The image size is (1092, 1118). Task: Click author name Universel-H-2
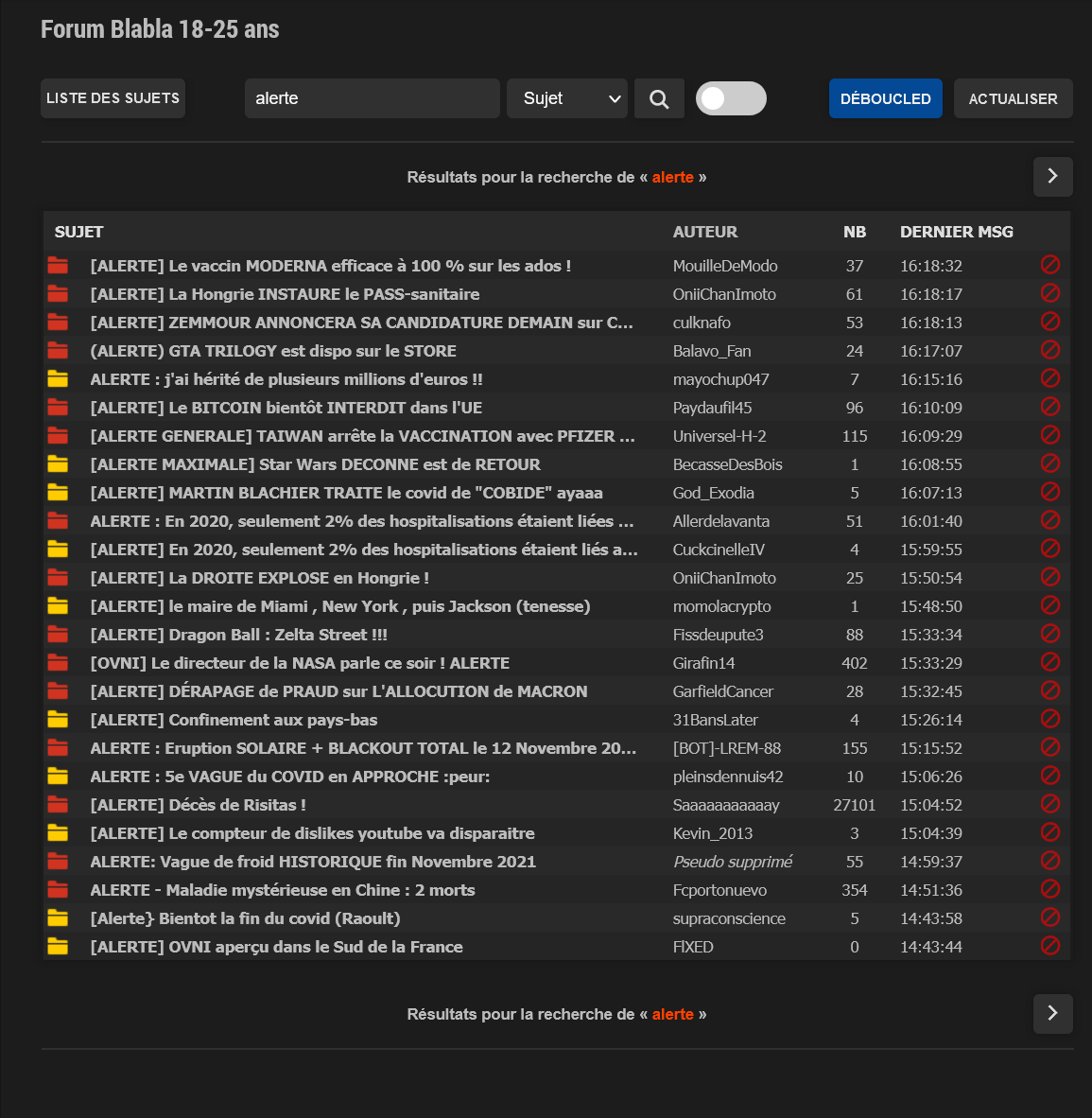719,436
